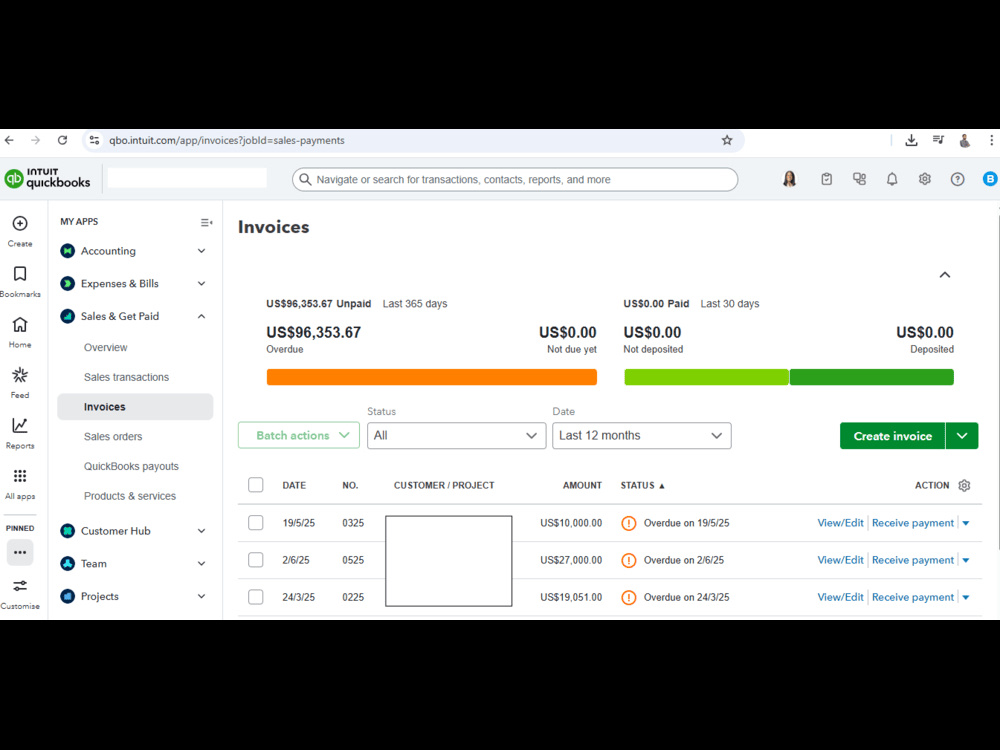Open browser downloads icon

pyautogui.click(x=911, y=140)
